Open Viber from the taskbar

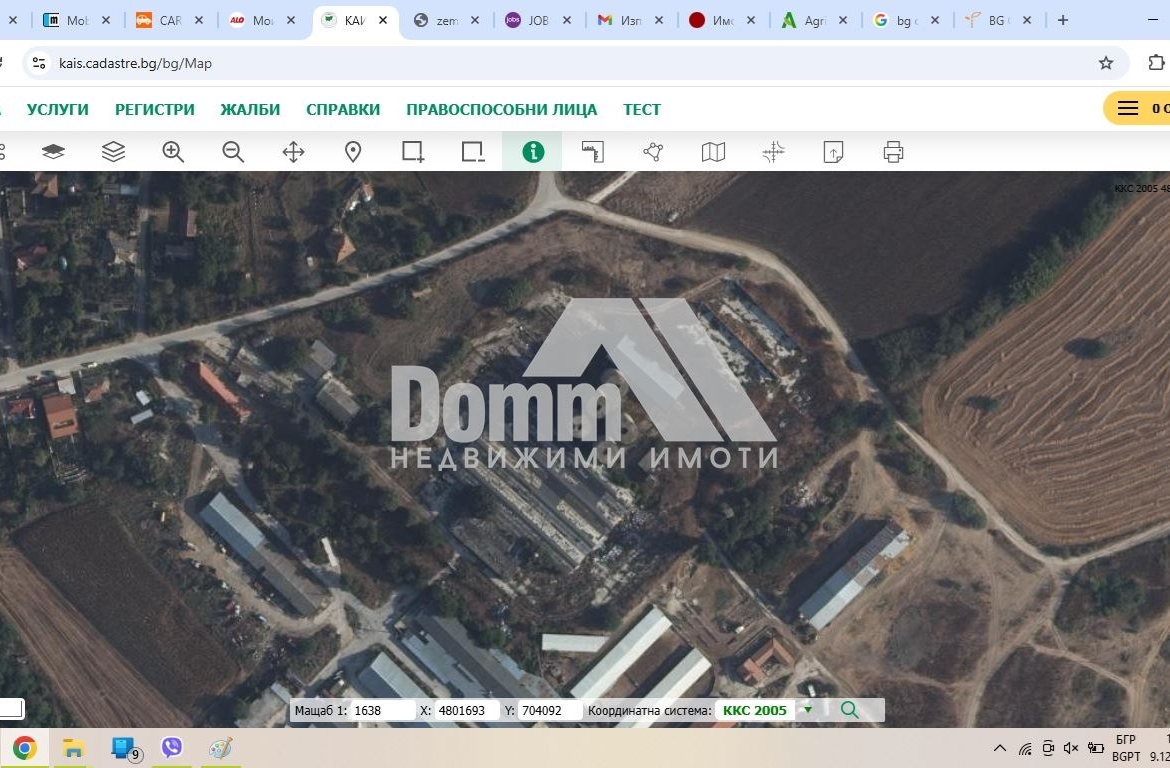pos(172,747)
